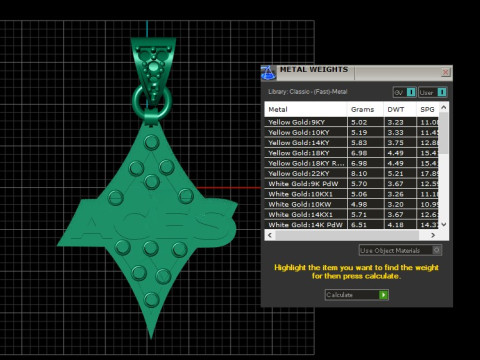The height and width of the screenshot is (360, 480).
Task: Click the Metal Weights title bar text
Action: click(x=314, y=69)
